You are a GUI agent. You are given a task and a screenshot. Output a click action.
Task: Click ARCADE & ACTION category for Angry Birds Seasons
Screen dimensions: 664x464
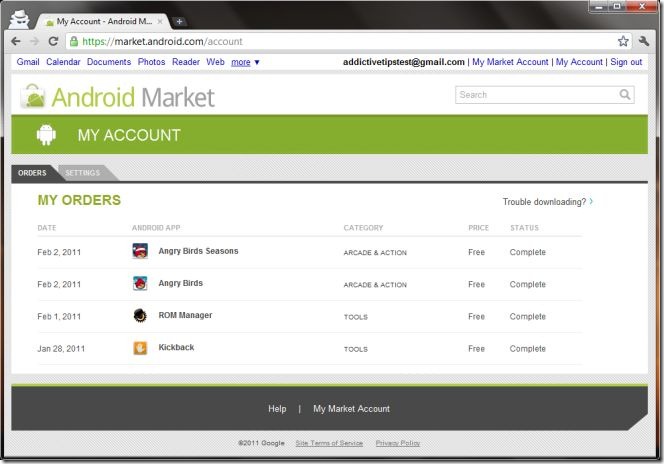(x=375, y=252)
